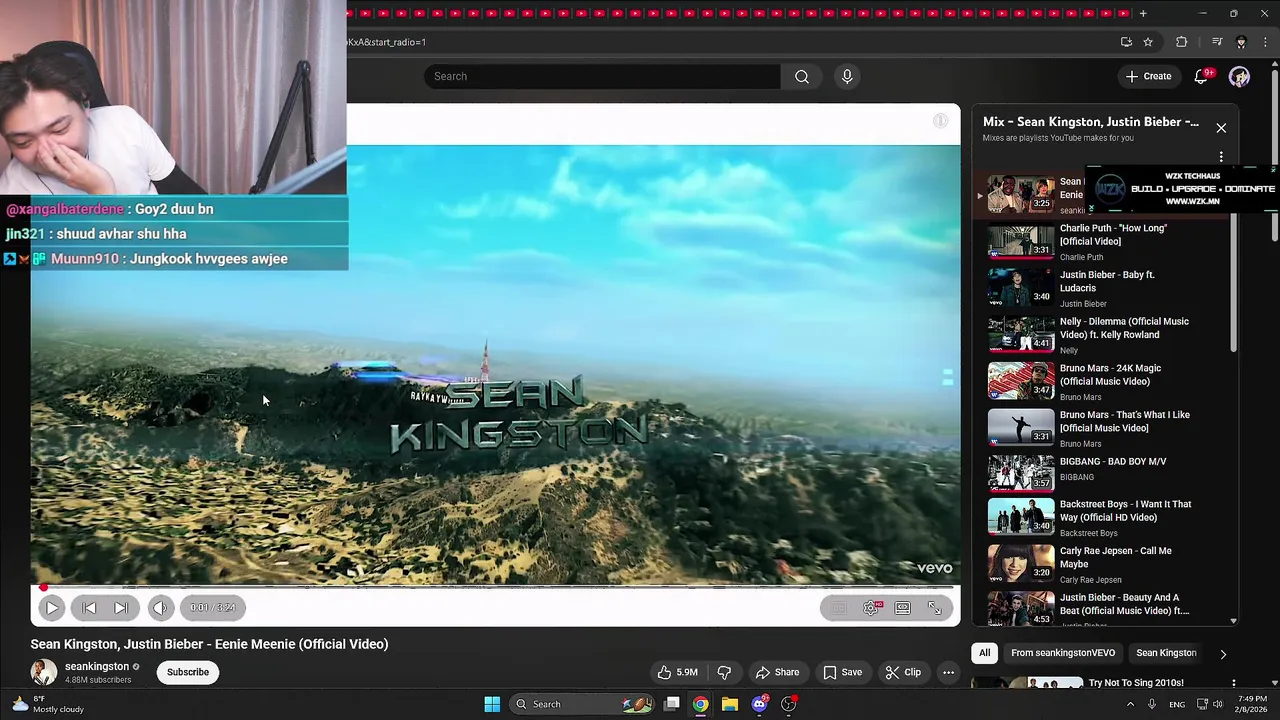Screen dimensions: 1280x720
Task: Like the video with 5.9M likes
Action: coord(676,672)
